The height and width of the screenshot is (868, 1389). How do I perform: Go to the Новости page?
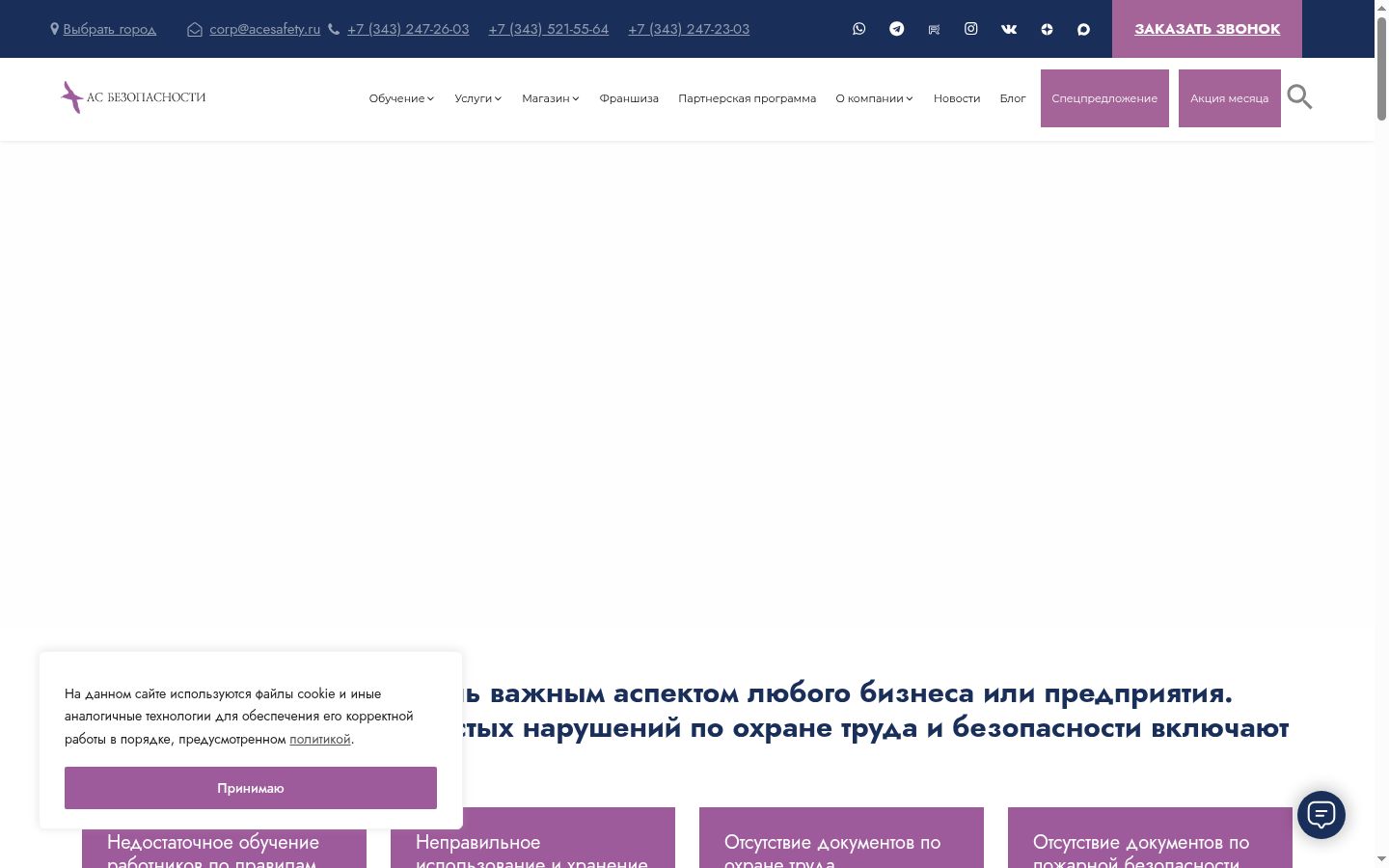click(957, 98)
